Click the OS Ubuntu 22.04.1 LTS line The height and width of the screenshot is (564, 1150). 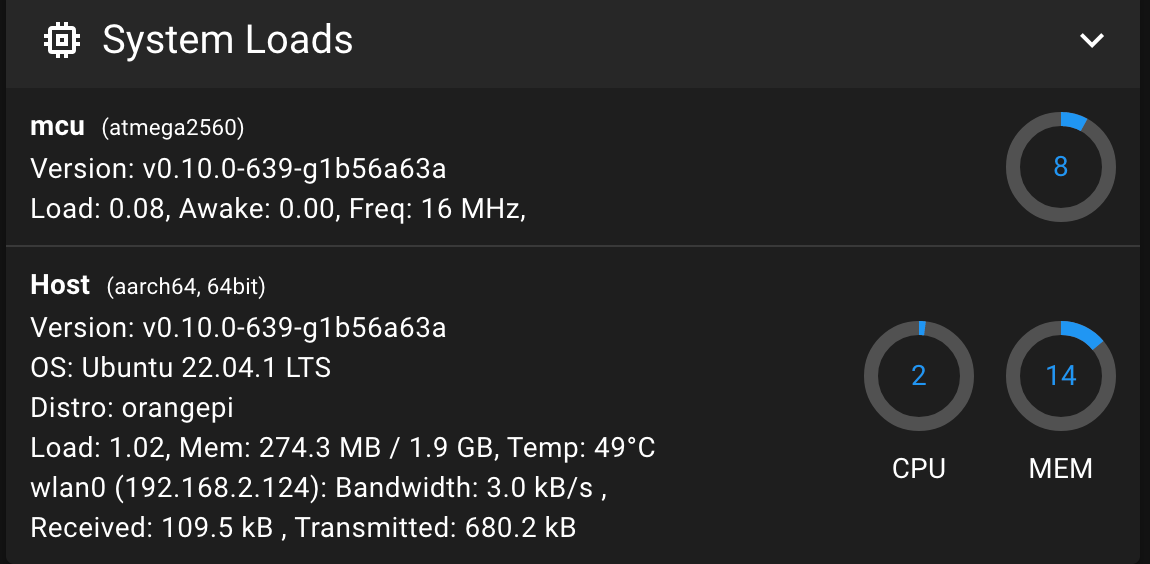[180, 367]
